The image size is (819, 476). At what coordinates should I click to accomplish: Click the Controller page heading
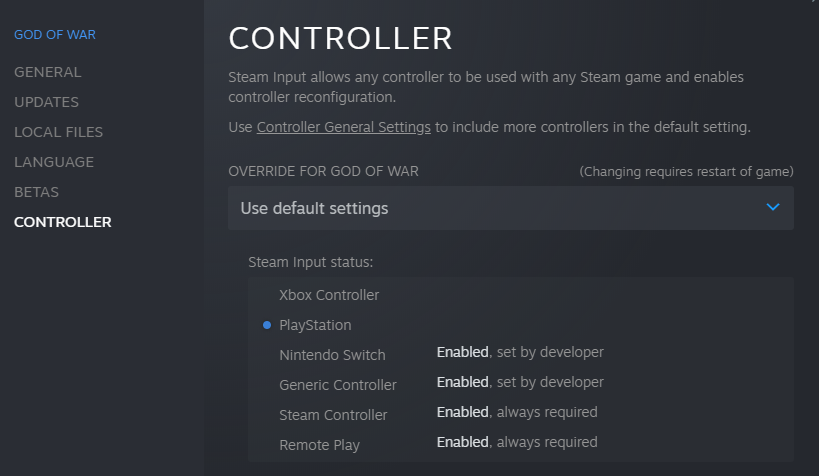click(x=341, y=38)
